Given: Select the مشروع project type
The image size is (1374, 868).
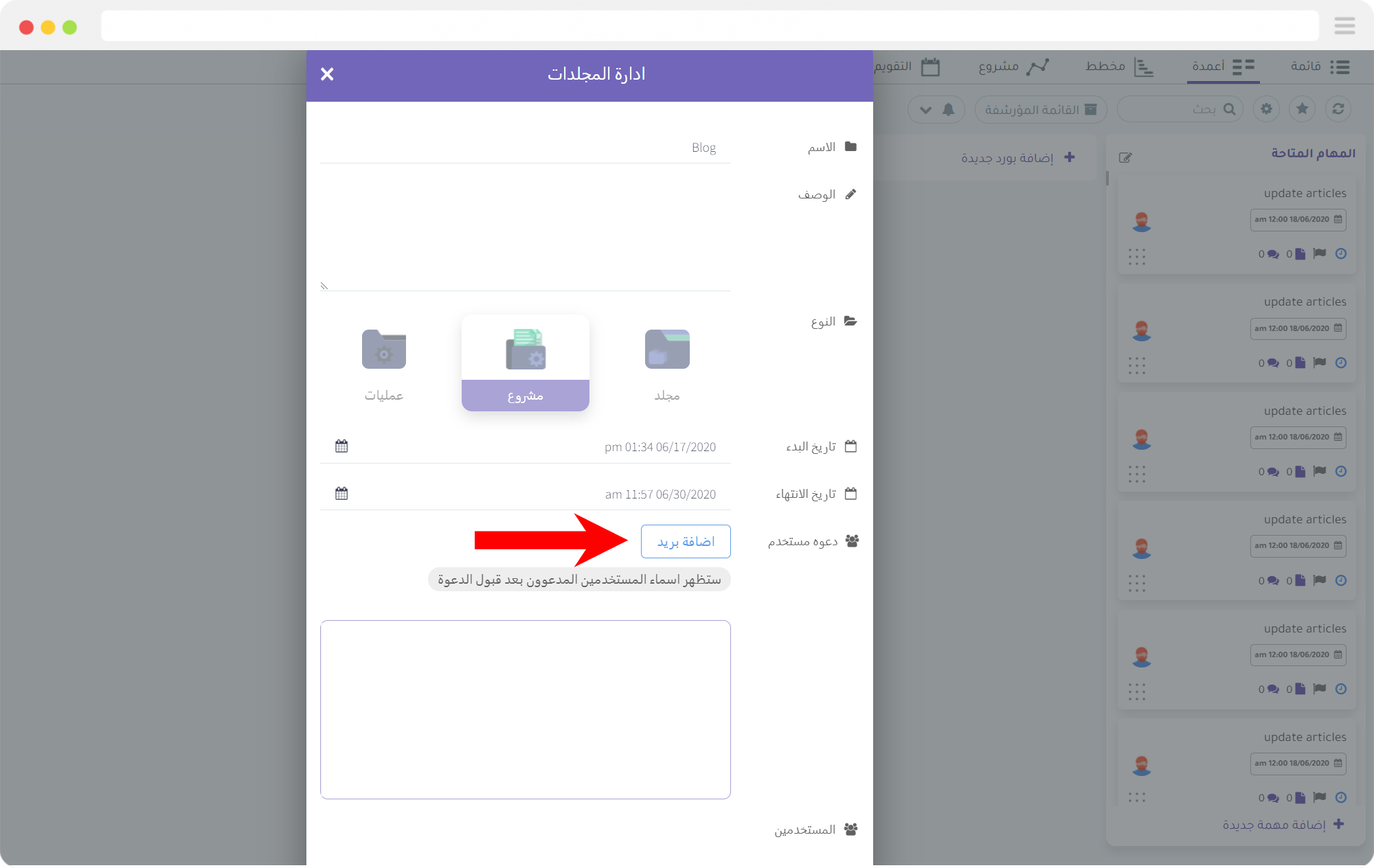Looking at the screenshot, I should [526, 363].
